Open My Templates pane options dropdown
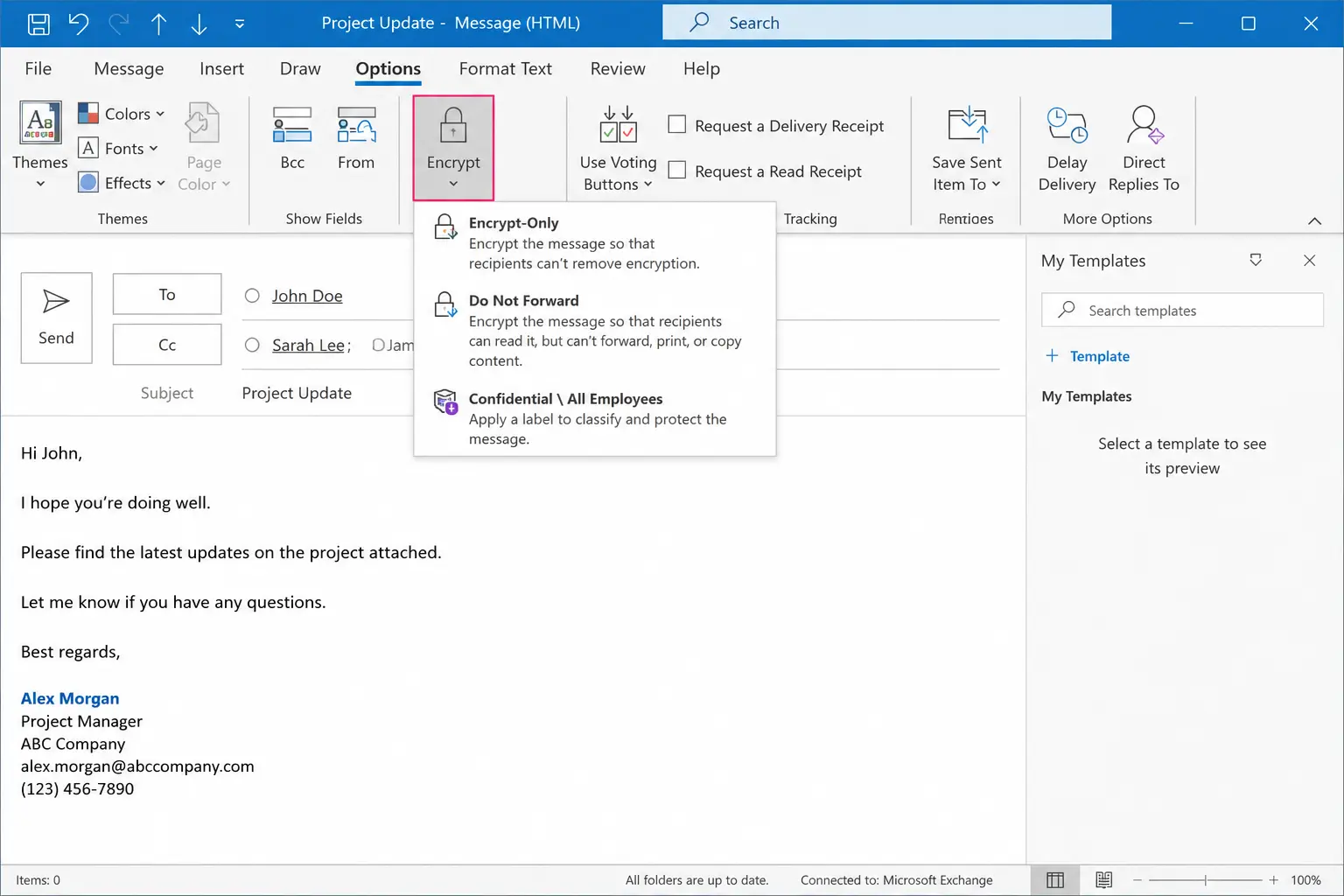 pos(1256,260)
